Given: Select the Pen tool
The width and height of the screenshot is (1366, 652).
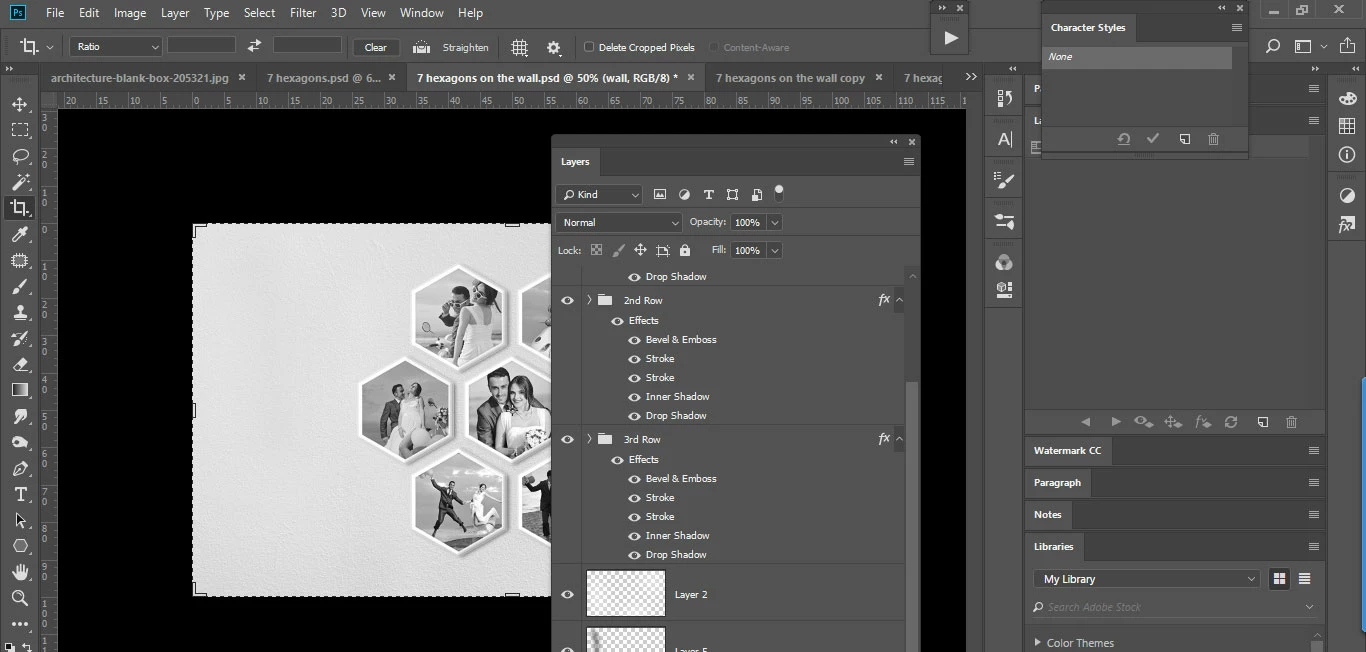Looking at the screenshot, I should click(20, 469).
